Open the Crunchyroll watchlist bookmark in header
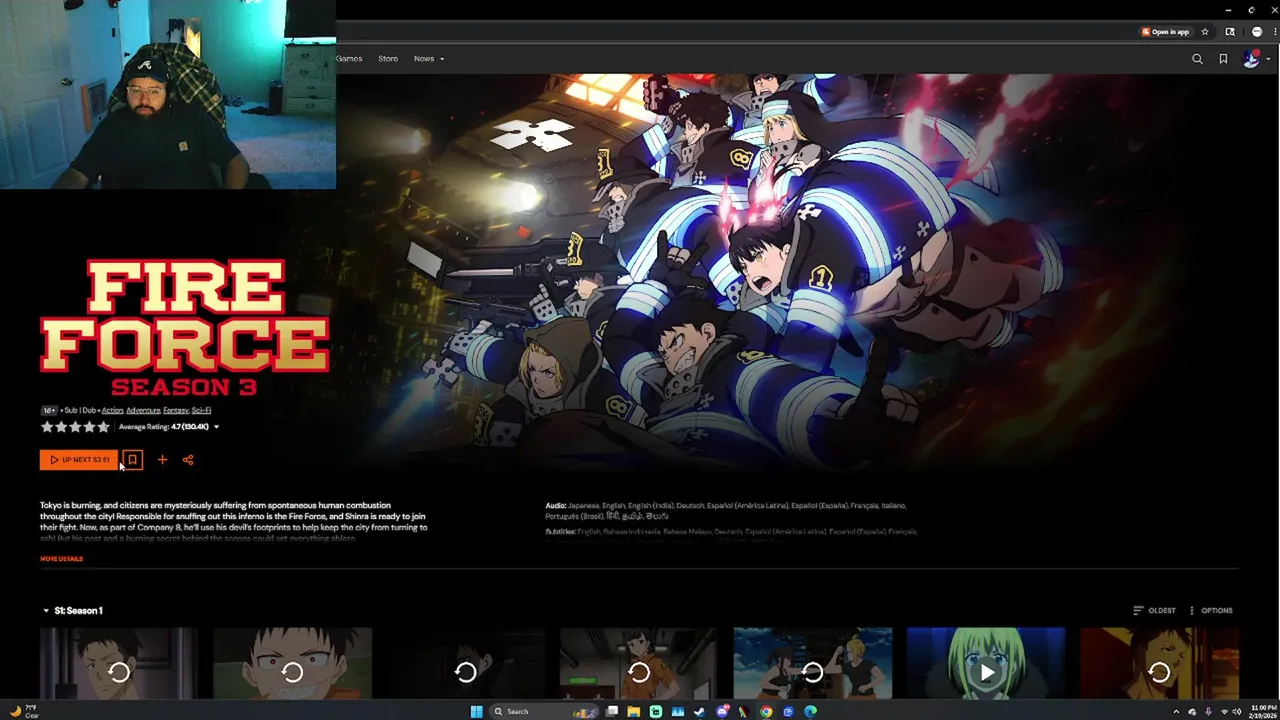The image size is (1280, 720). [x=1223, y=59]
